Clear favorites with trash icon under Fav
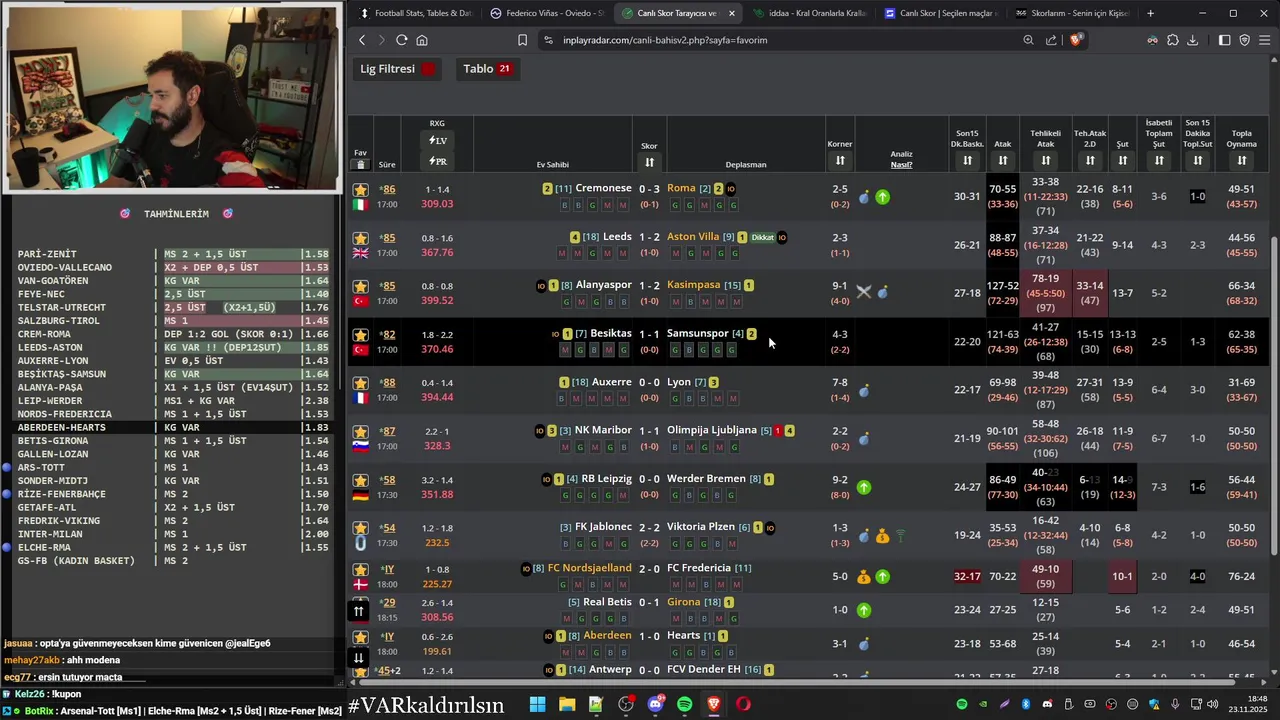The height and width of the screenshot is (720, 1280). (x=361, y=165)
